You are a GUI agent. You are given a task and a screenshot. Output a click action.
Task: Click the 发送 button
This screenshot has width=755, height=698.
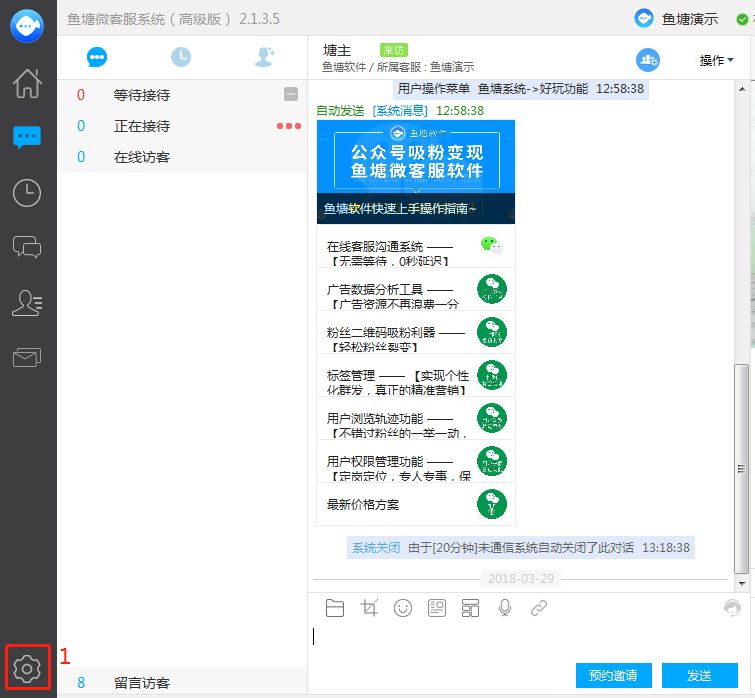tap(700, 675)
